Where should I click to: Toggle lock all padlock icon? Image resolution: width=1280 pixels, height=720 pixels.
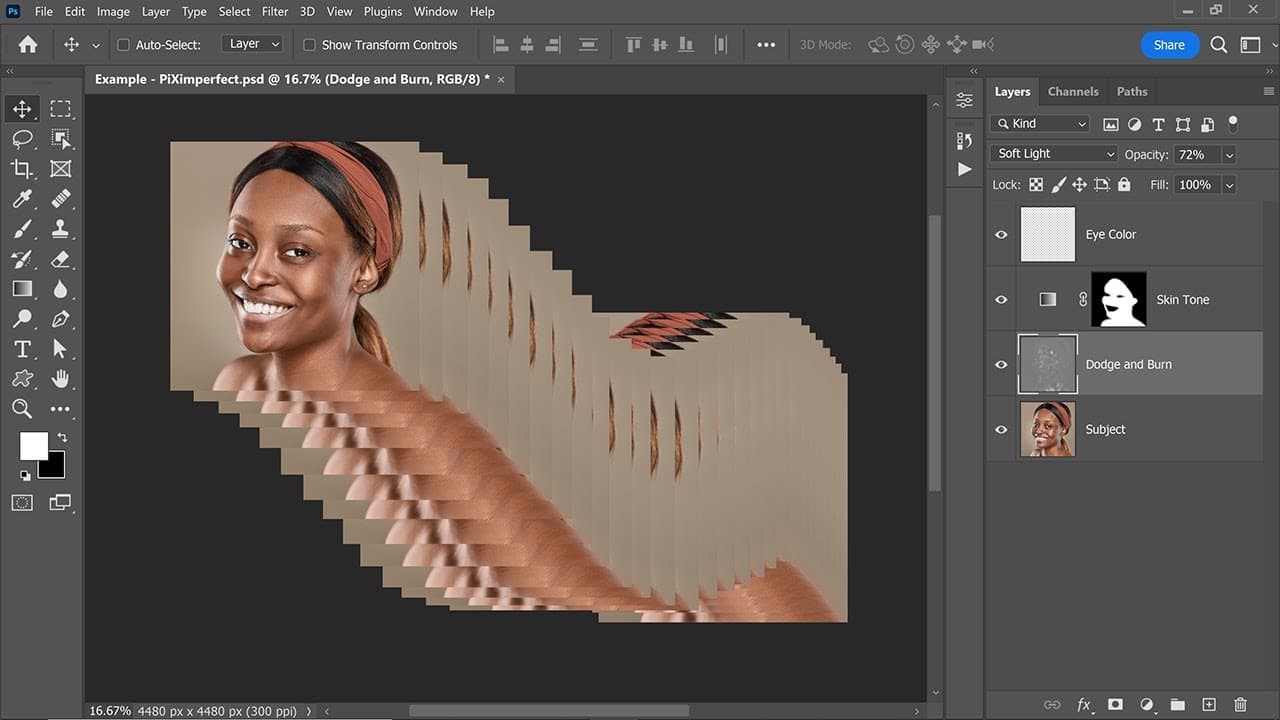1124,185
